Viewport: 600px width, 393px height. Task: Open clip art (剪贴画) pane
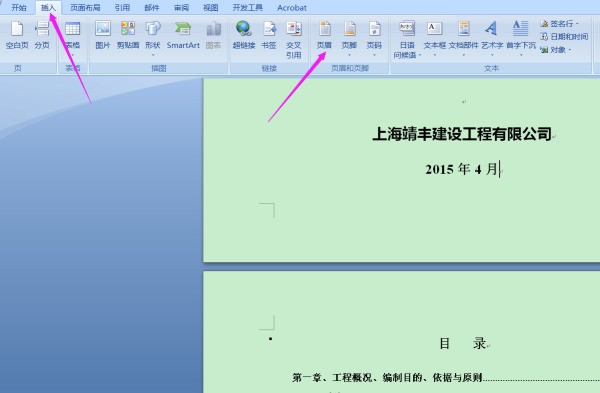point(128,35)
